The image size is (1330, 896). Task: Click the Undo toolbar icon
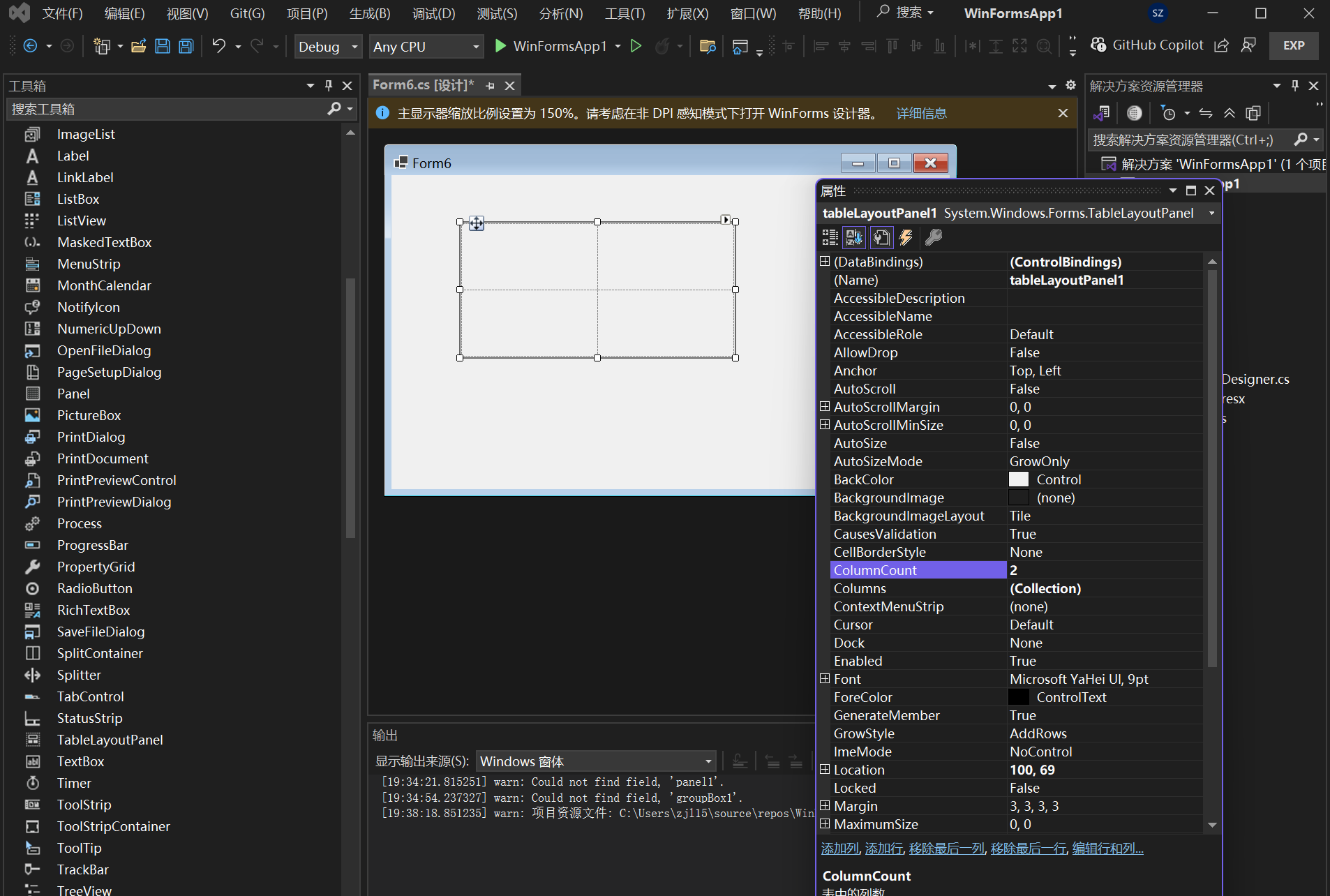[217, 46]
